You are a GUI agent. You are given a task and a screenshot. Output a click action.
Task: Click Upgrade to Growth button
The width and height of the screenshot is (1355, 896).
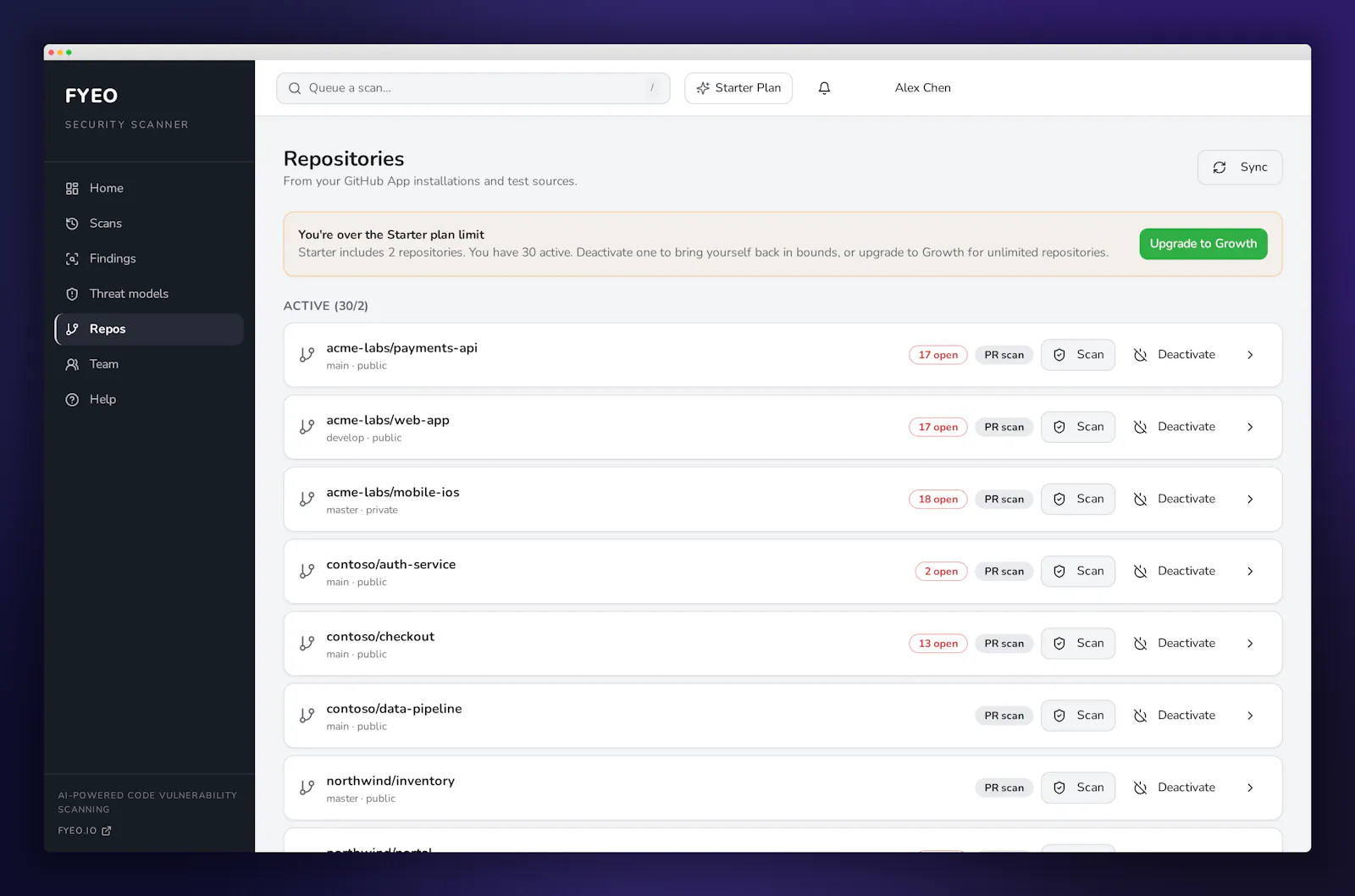tap(1203, 244)
